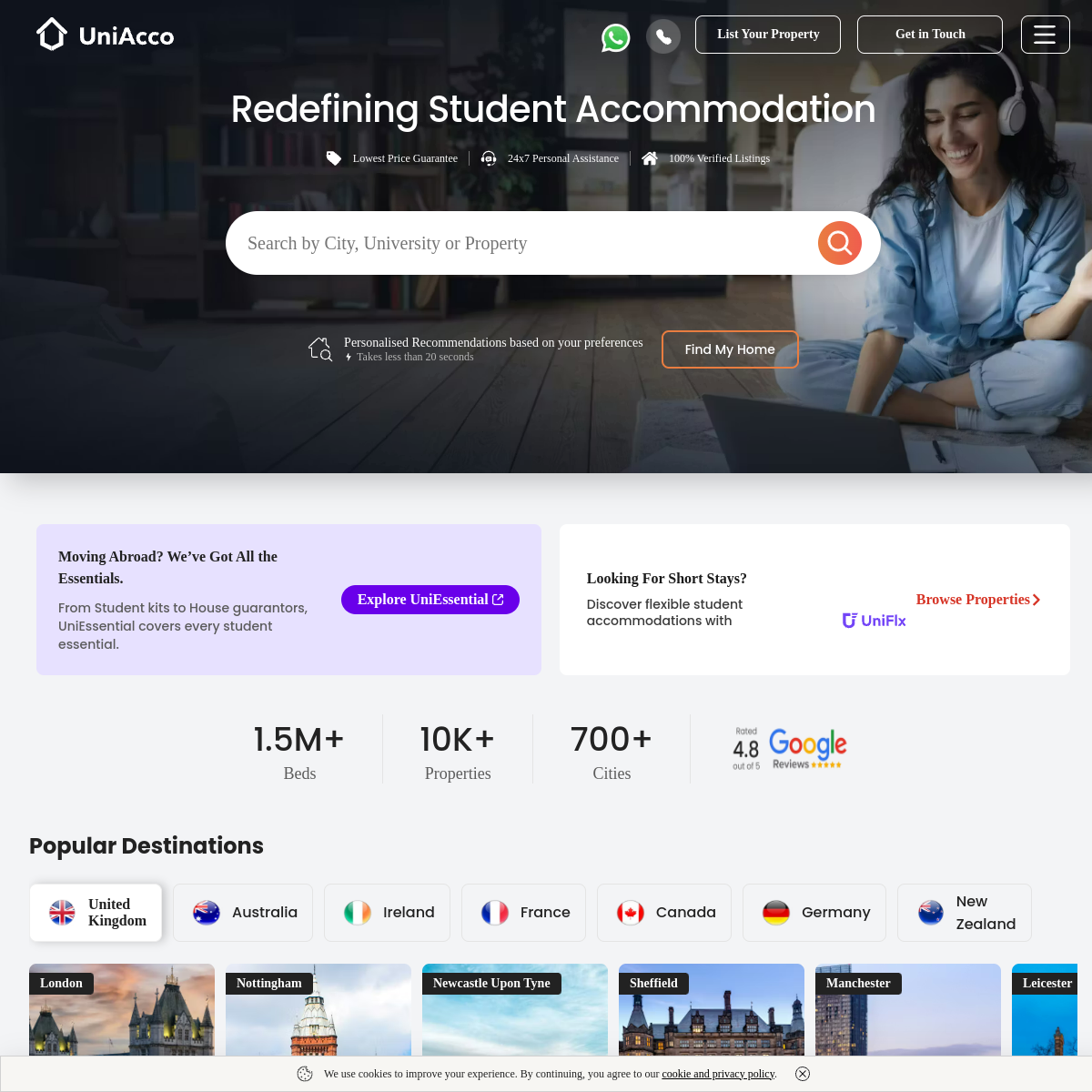The width and height of the screenshot is (1092, 1092).
Task: Click the orange search magnifier button
Action: click(x=840, y=243)
